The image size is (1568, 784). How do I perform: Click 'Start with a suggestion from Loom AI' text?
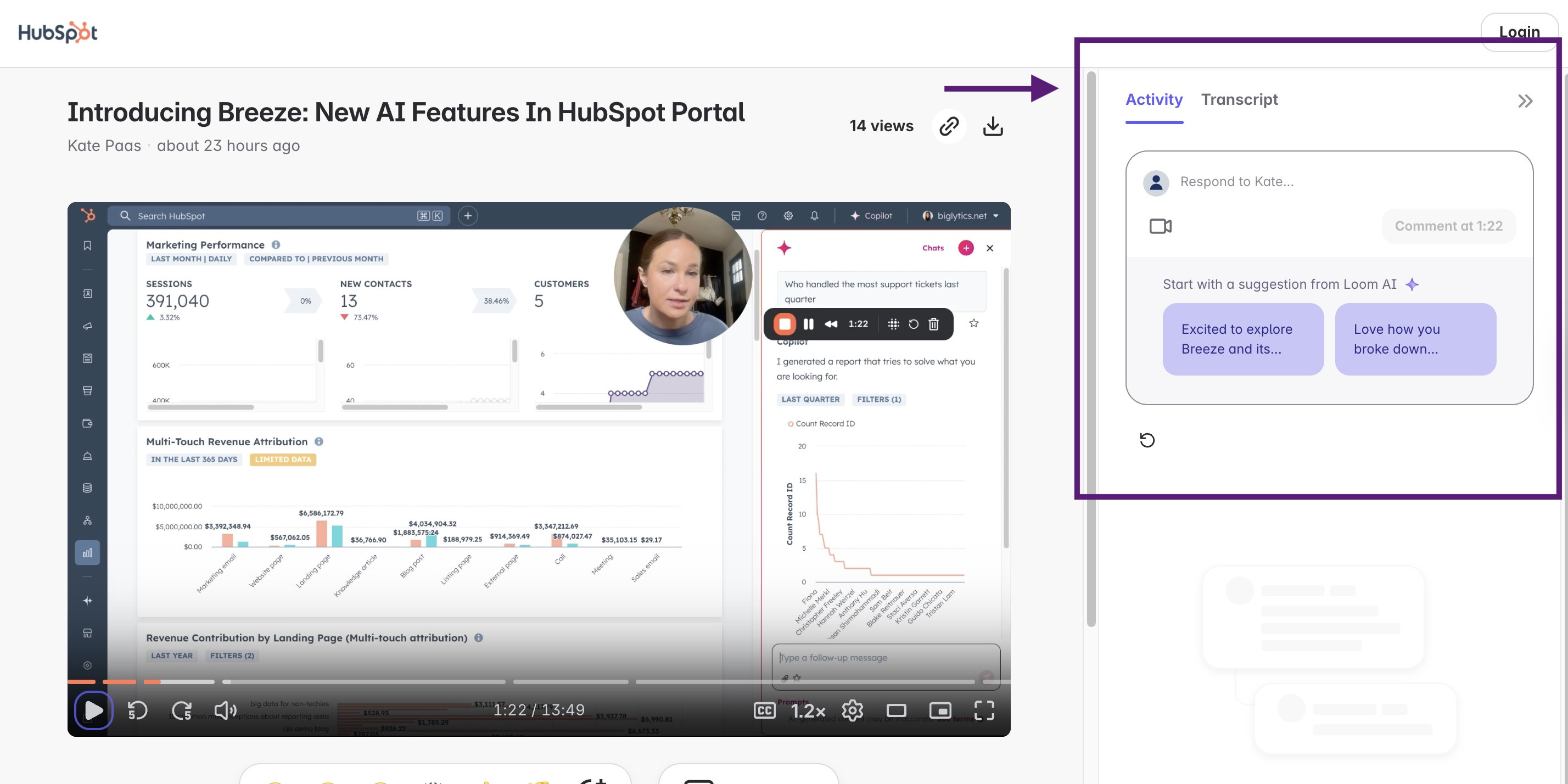click(x=1279, y=284)
